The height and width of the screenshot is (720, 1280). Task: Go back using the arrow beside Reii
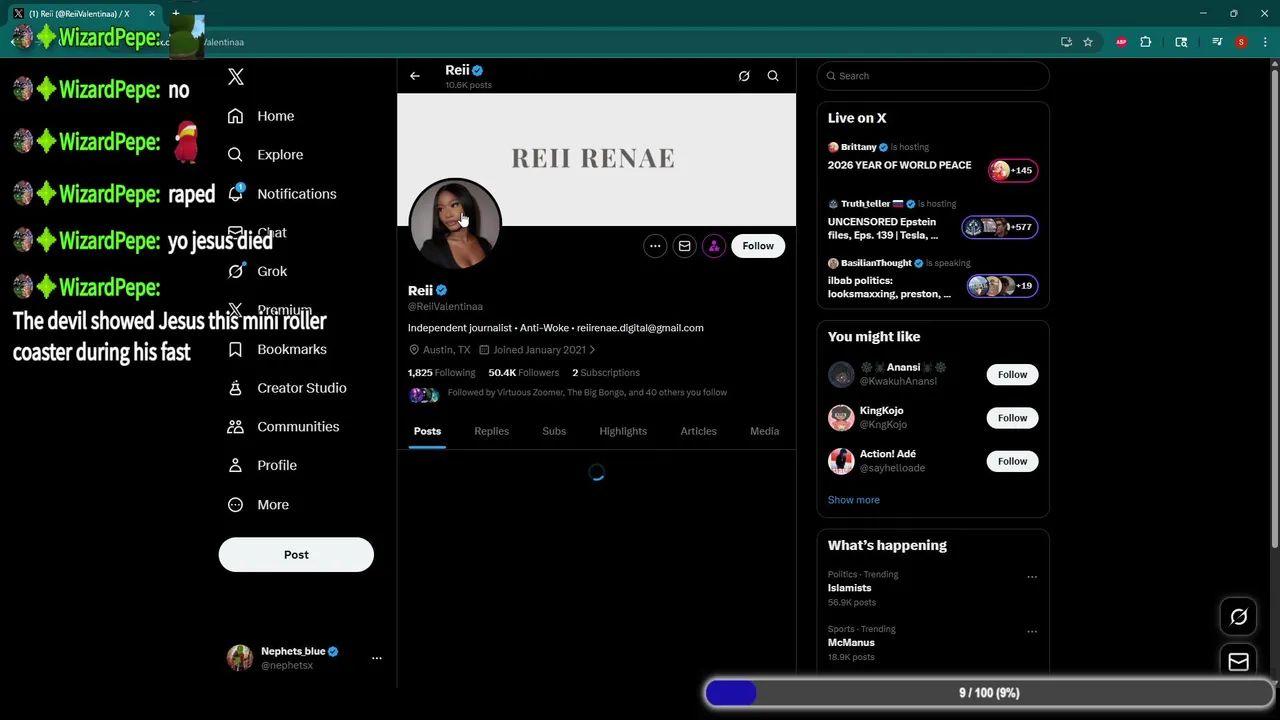415,76
